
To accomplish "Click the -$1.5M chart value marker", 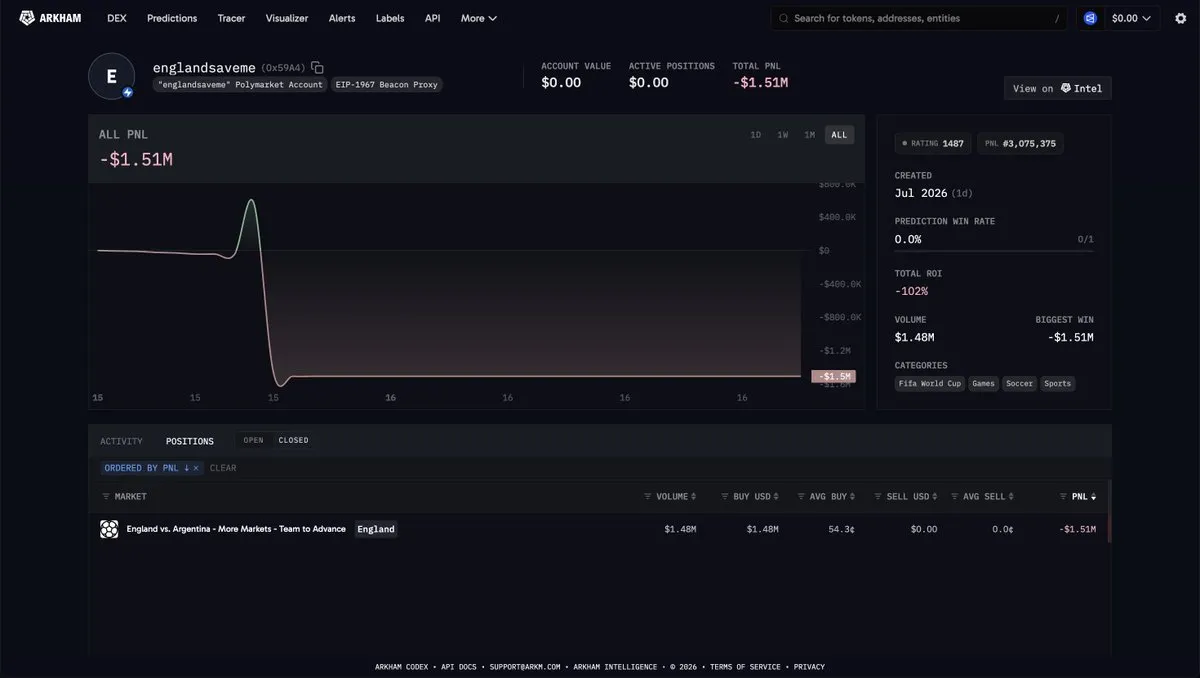I will (832, 376).
